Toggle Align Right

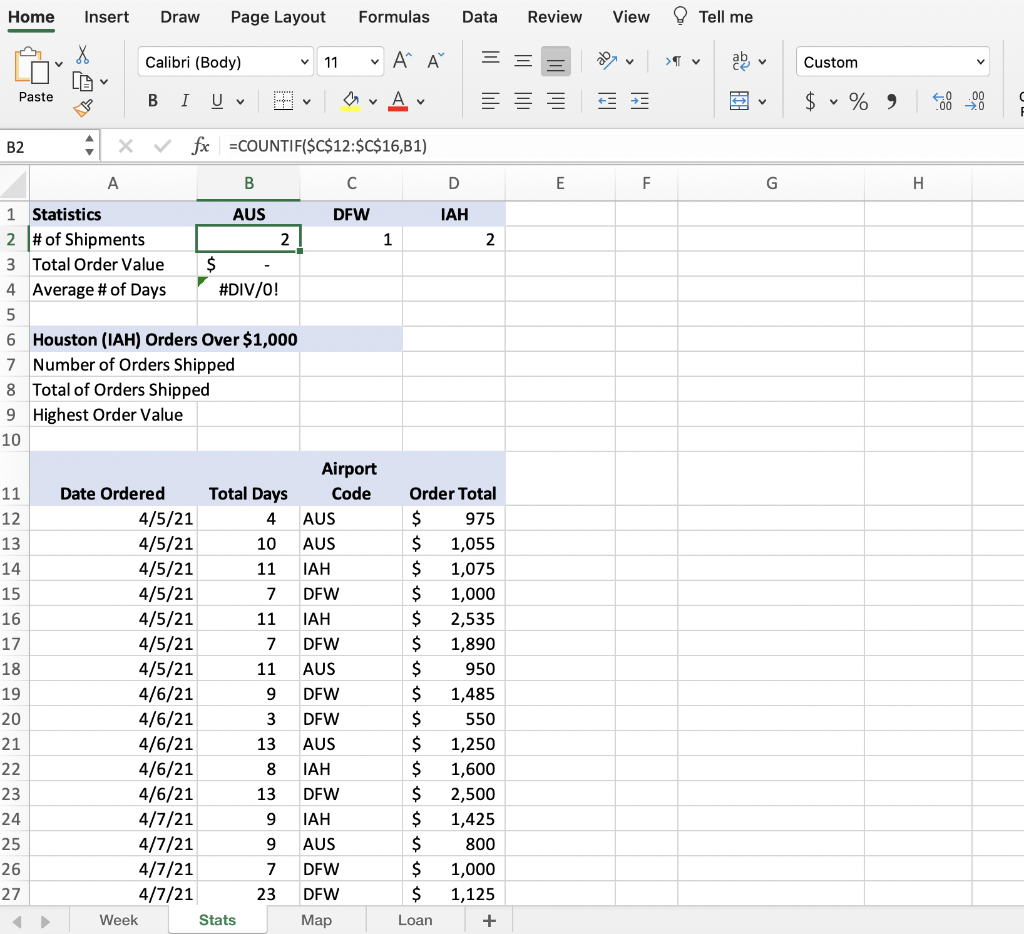[x=556, y=101]
